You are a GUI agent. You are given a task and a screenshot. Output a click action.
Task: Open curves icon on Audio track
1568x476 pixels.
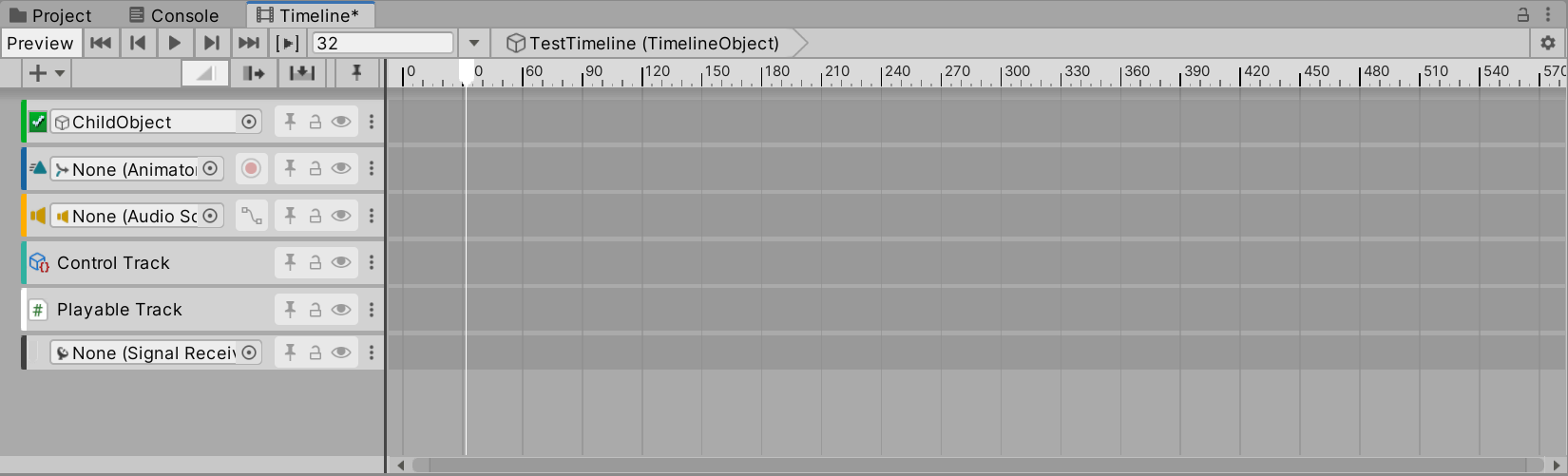[251, 216]
